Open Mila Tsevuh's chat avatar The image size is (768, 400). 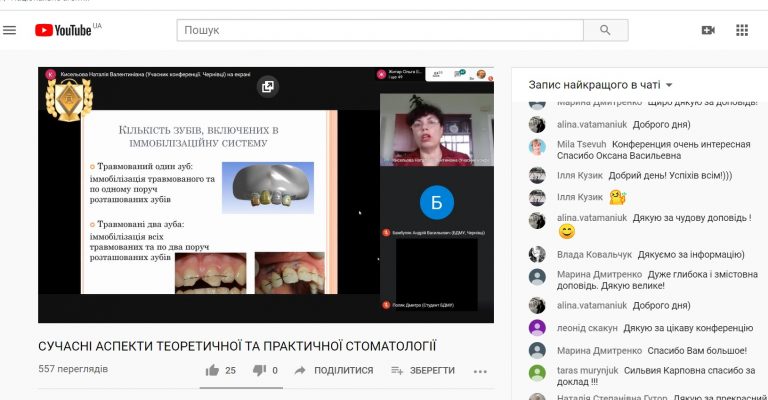click(537, 148)
